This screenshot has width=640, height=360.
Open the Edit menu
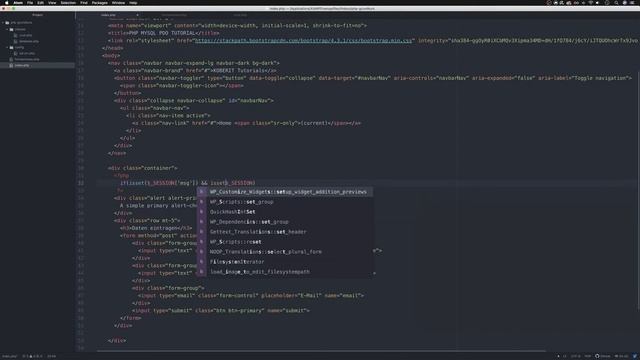pos(40,2)
